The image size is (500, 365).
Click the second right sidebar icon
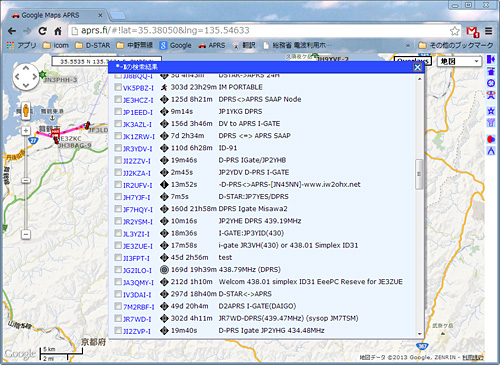click(491, 71)
